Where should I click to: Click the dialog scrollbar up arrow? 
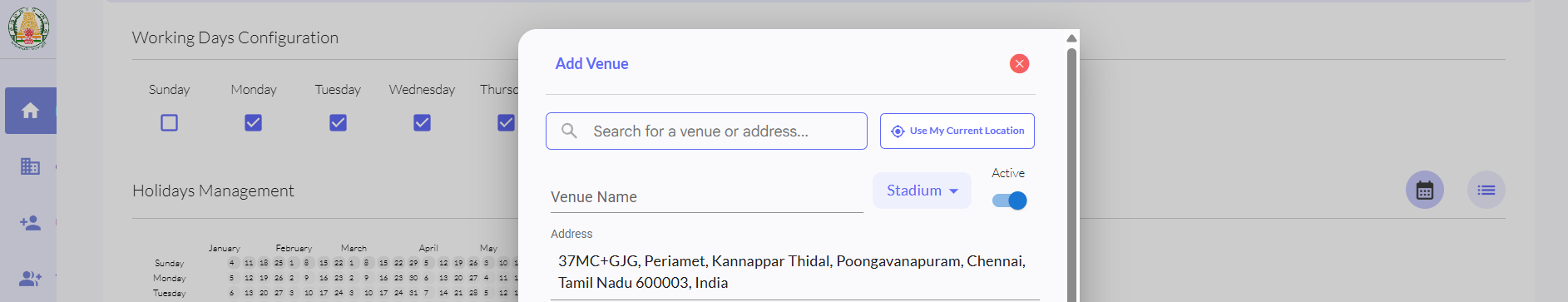[1071, 38]
